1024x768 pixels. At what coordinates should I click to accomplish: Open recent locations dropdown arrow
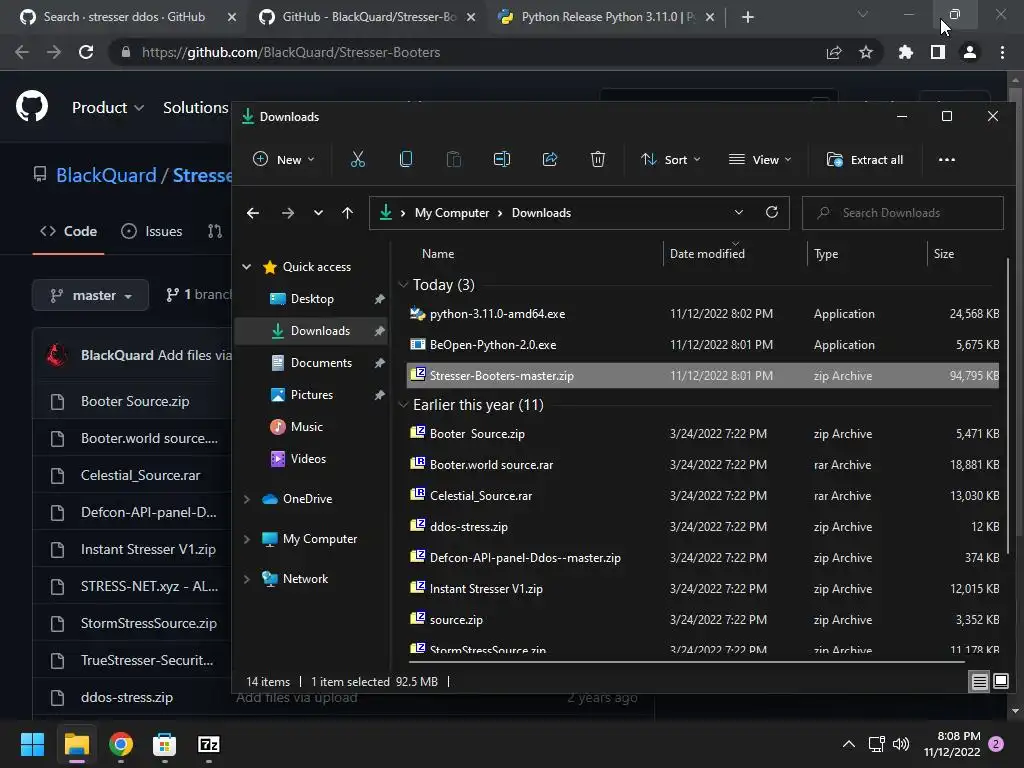318,213
